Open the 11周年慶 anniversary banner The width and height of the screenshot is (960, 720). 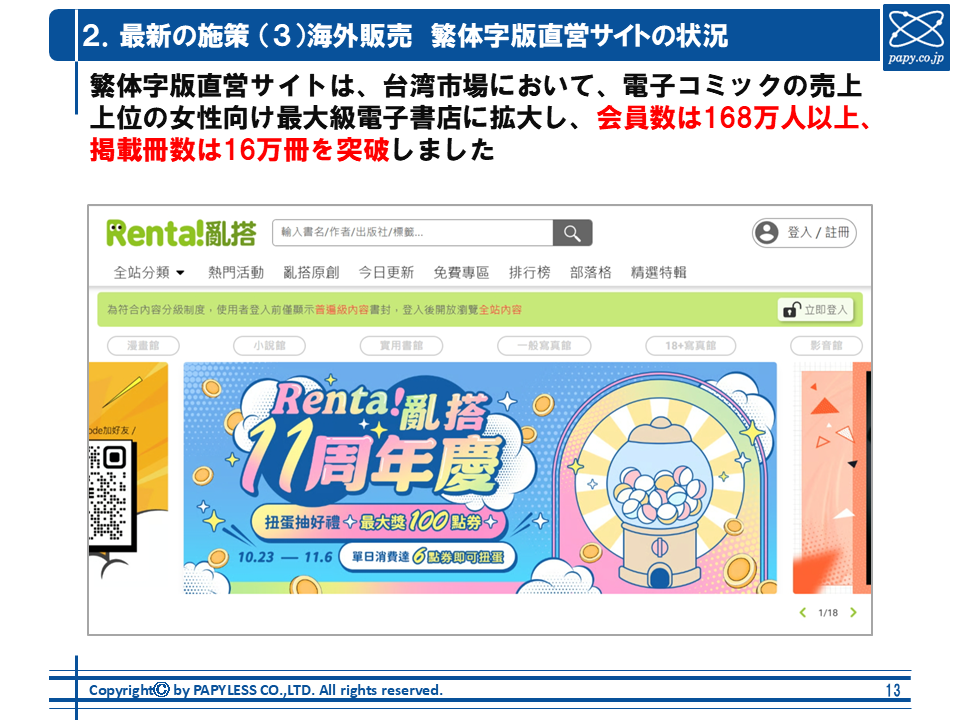[x=480, y=478]
